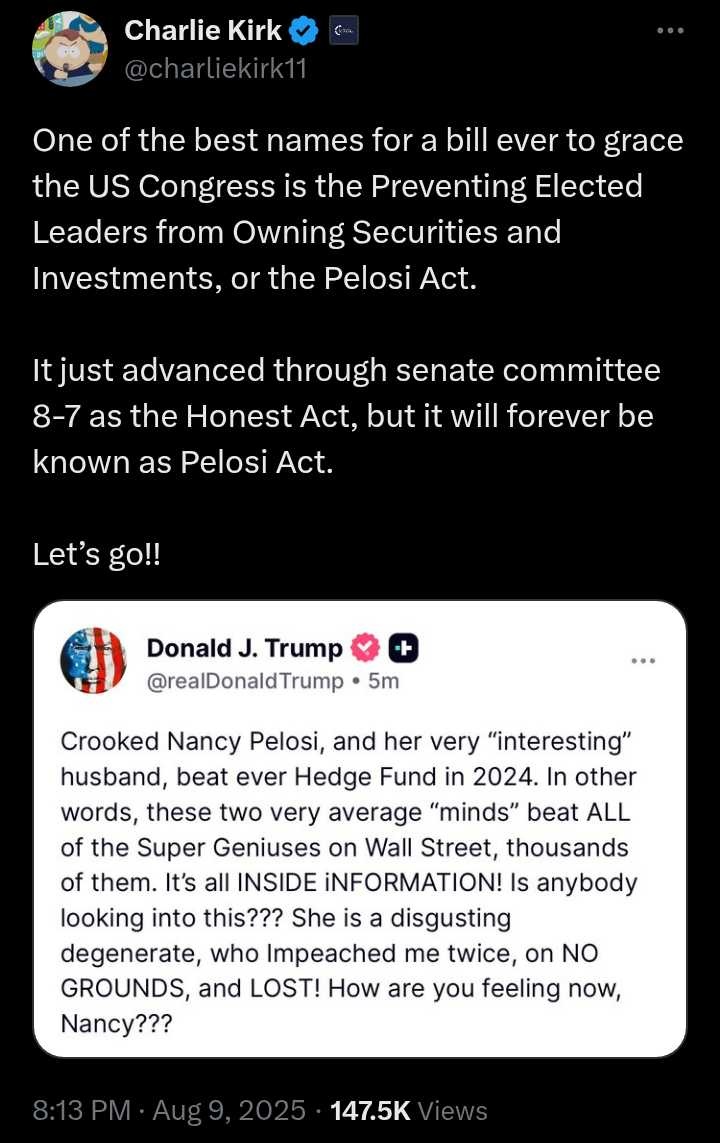
Task: Click the closing 'Nancy???' line in quoted post
Action: (117, 1023)
